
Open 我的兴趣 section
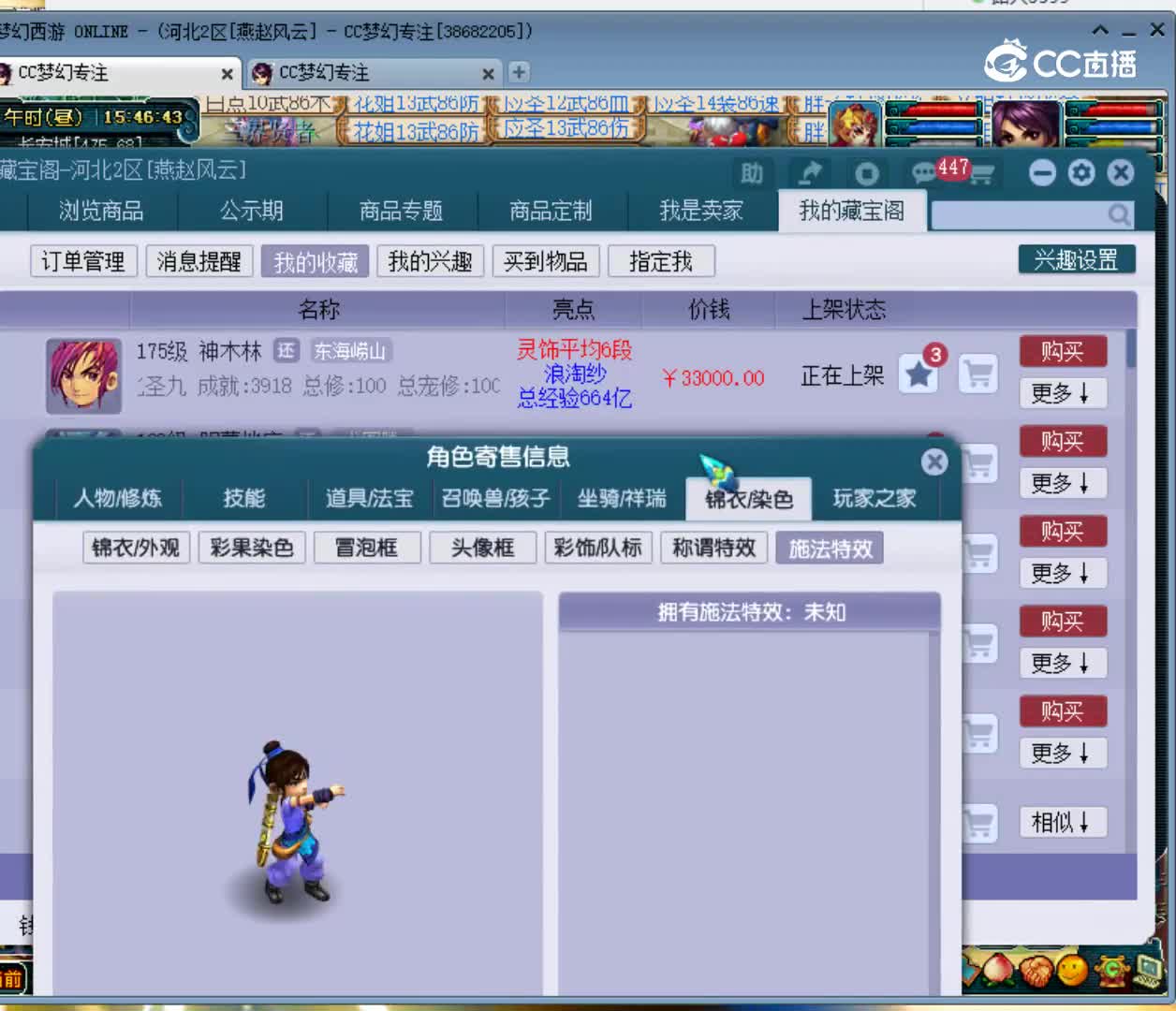tap(430, 261)
